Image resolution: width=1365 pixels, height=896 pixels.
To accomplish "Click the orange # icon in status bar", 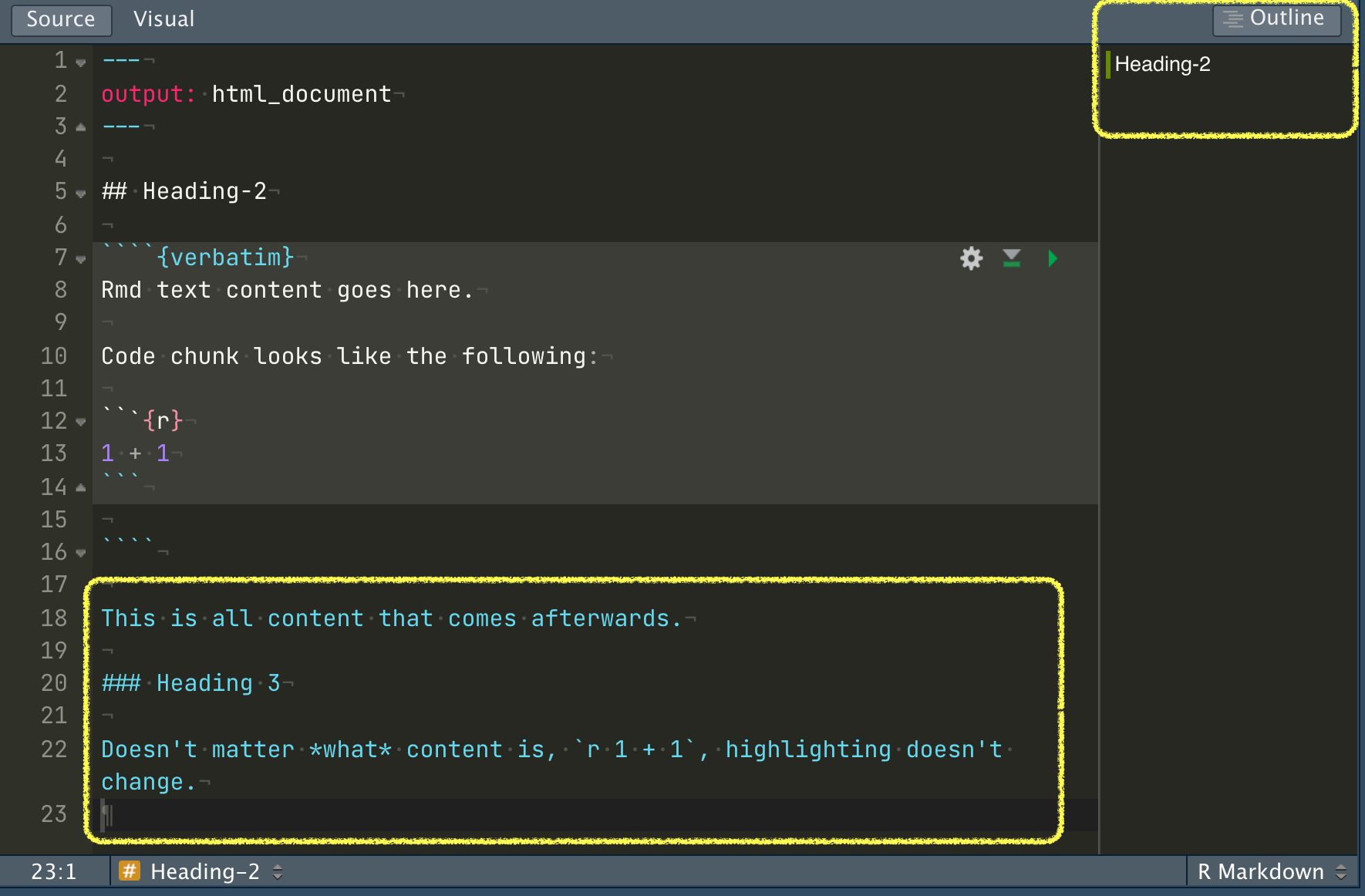I will (x=130, y=871).
